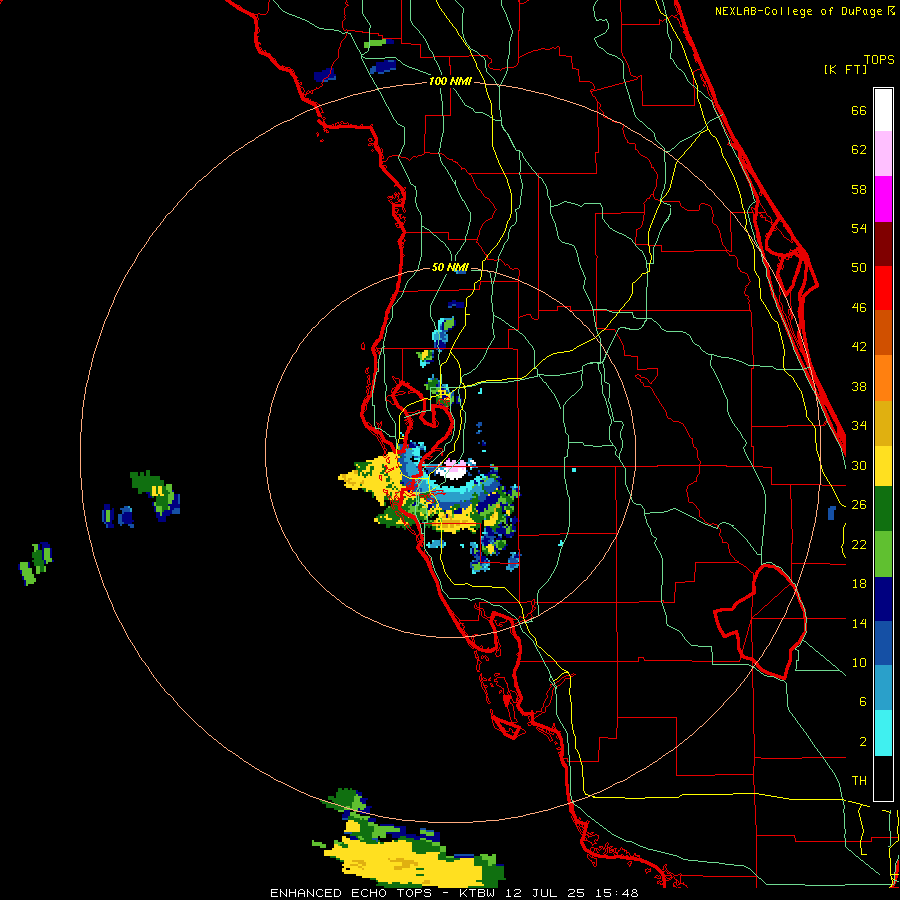Click the 22 legend value
Screen dimensions: 900x900
tap(859, 544)
